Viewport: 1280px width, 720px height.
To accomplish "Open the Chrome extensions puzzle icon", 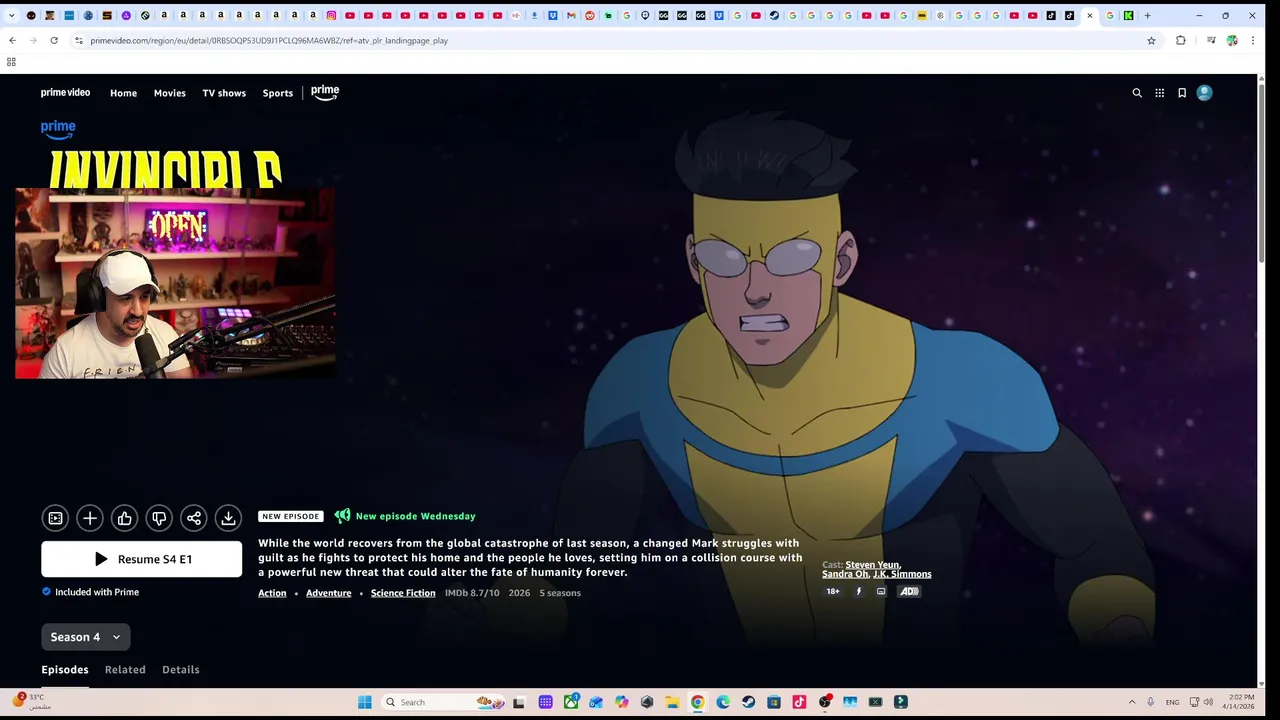I will coord(1181,40).
